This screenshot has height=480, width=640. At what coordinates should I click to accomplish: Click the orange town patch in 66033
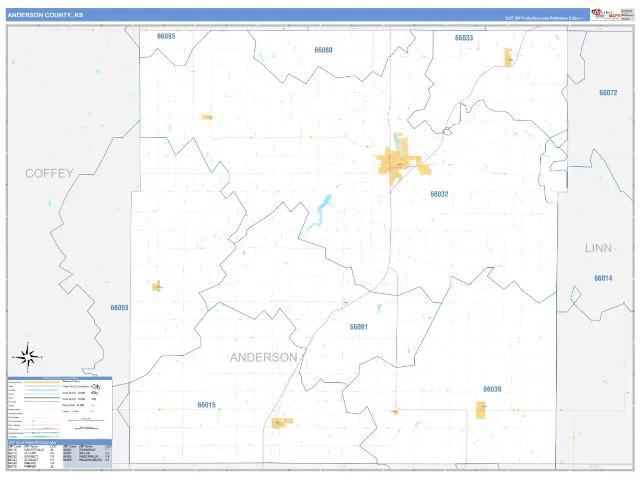[x=508, y=57]
